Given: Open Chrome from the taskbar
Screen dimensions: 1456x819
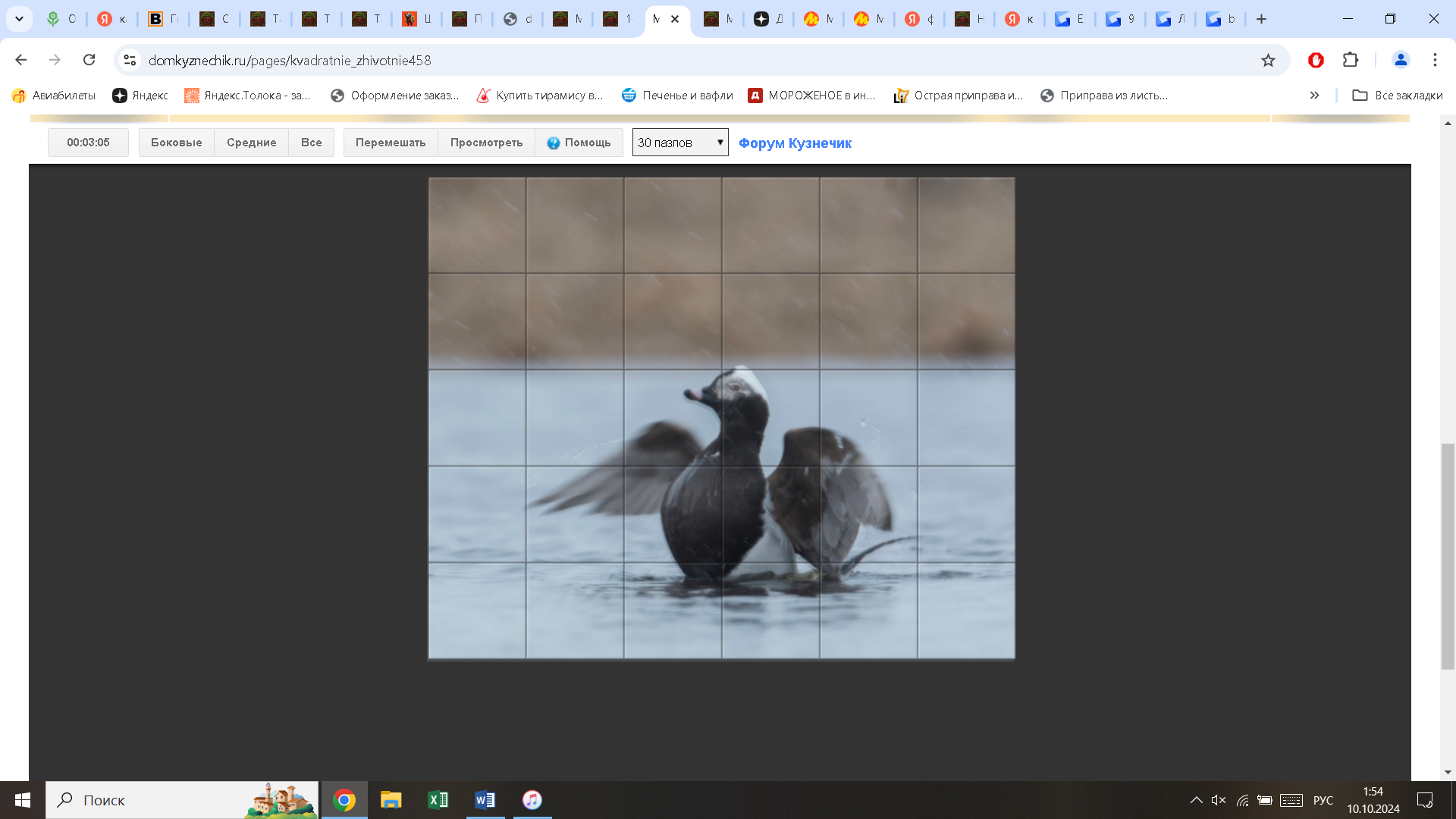Looking at the screenshot, I should click(x=344, y=800).
